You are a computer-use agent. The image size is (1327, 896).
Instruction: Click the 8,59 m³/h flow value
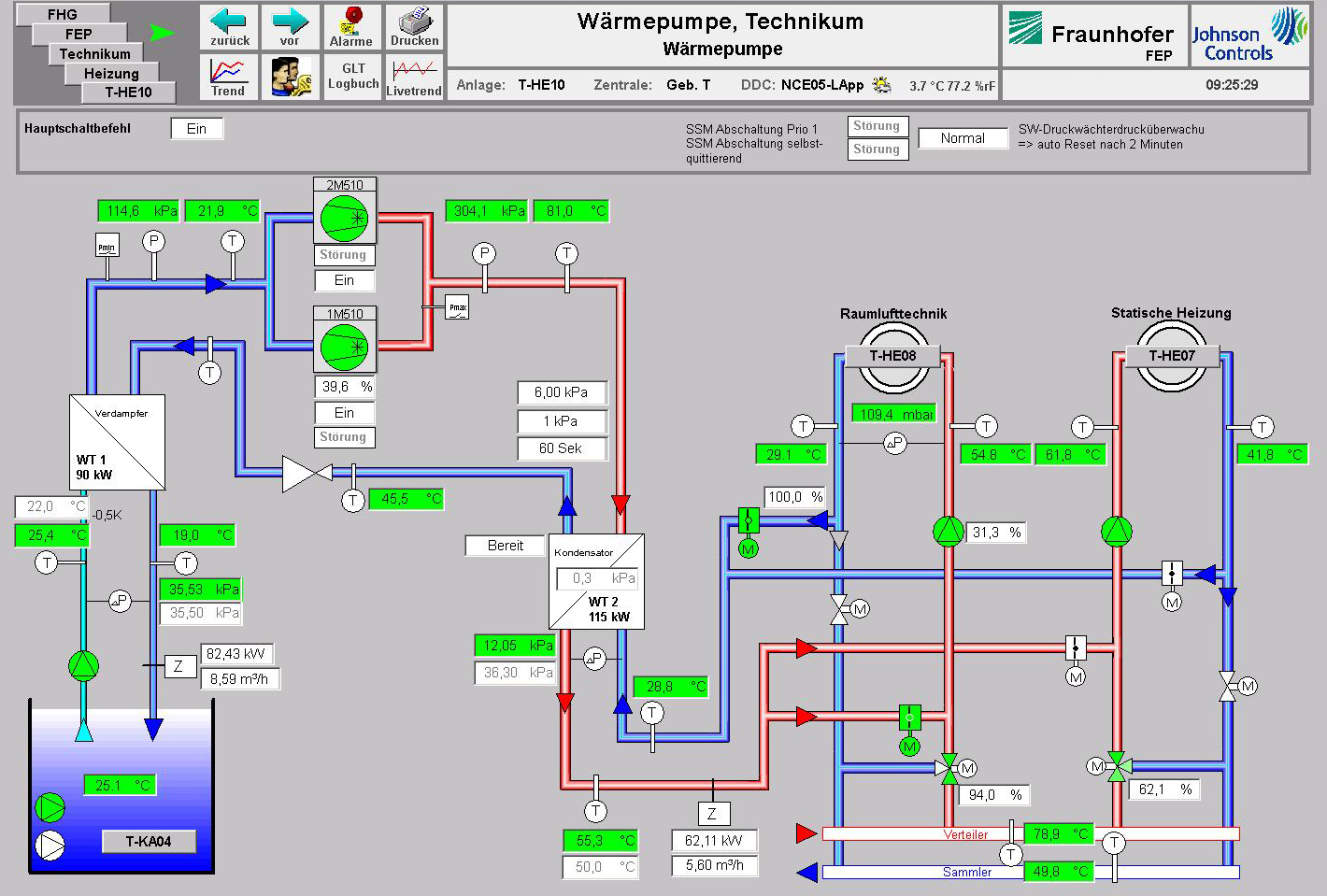click(x=240, y=679)
